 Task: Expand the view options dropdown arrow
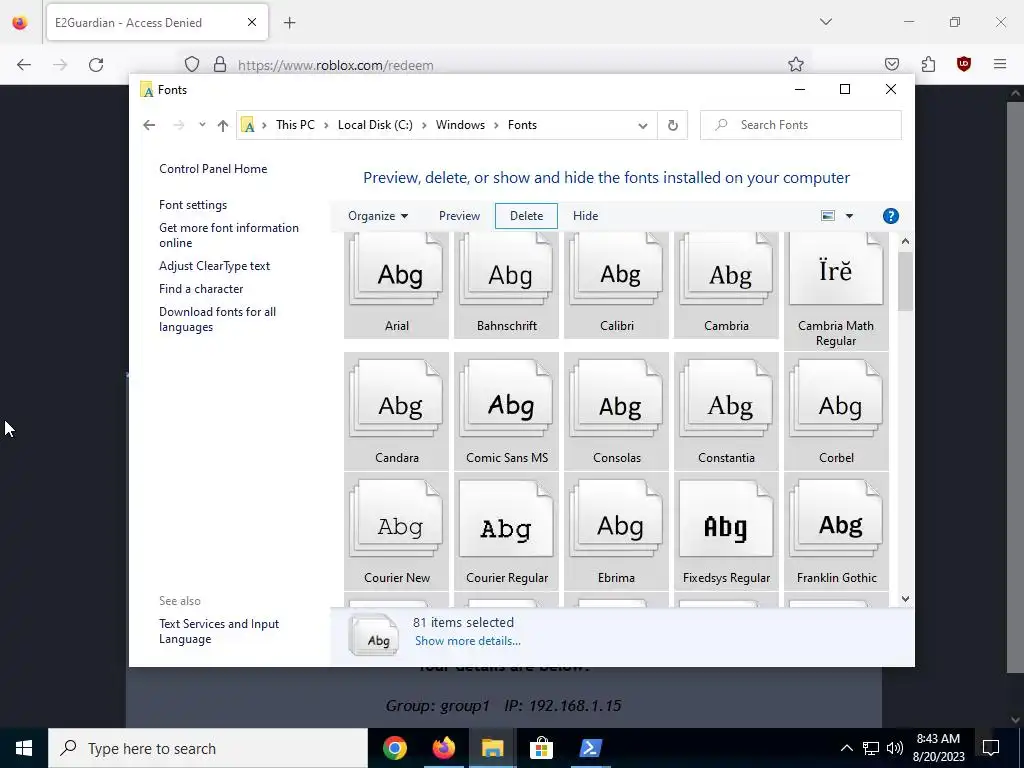(x=849, y=216)
